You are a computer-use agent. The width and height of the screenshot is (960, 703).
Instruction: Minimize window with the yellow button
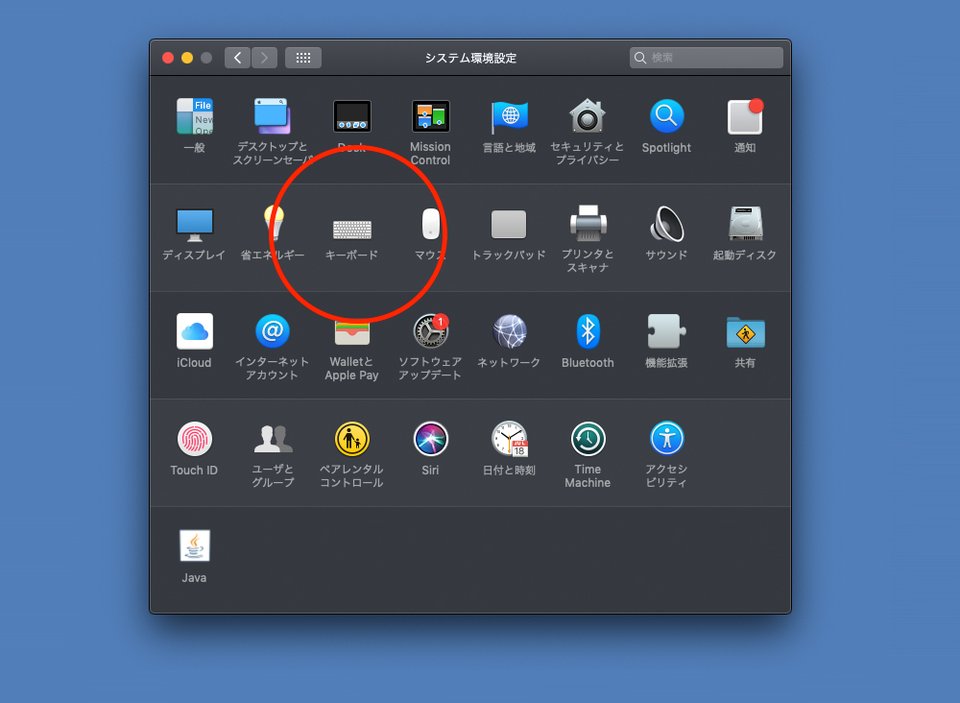pyautogui.click(x=187, y=58)
